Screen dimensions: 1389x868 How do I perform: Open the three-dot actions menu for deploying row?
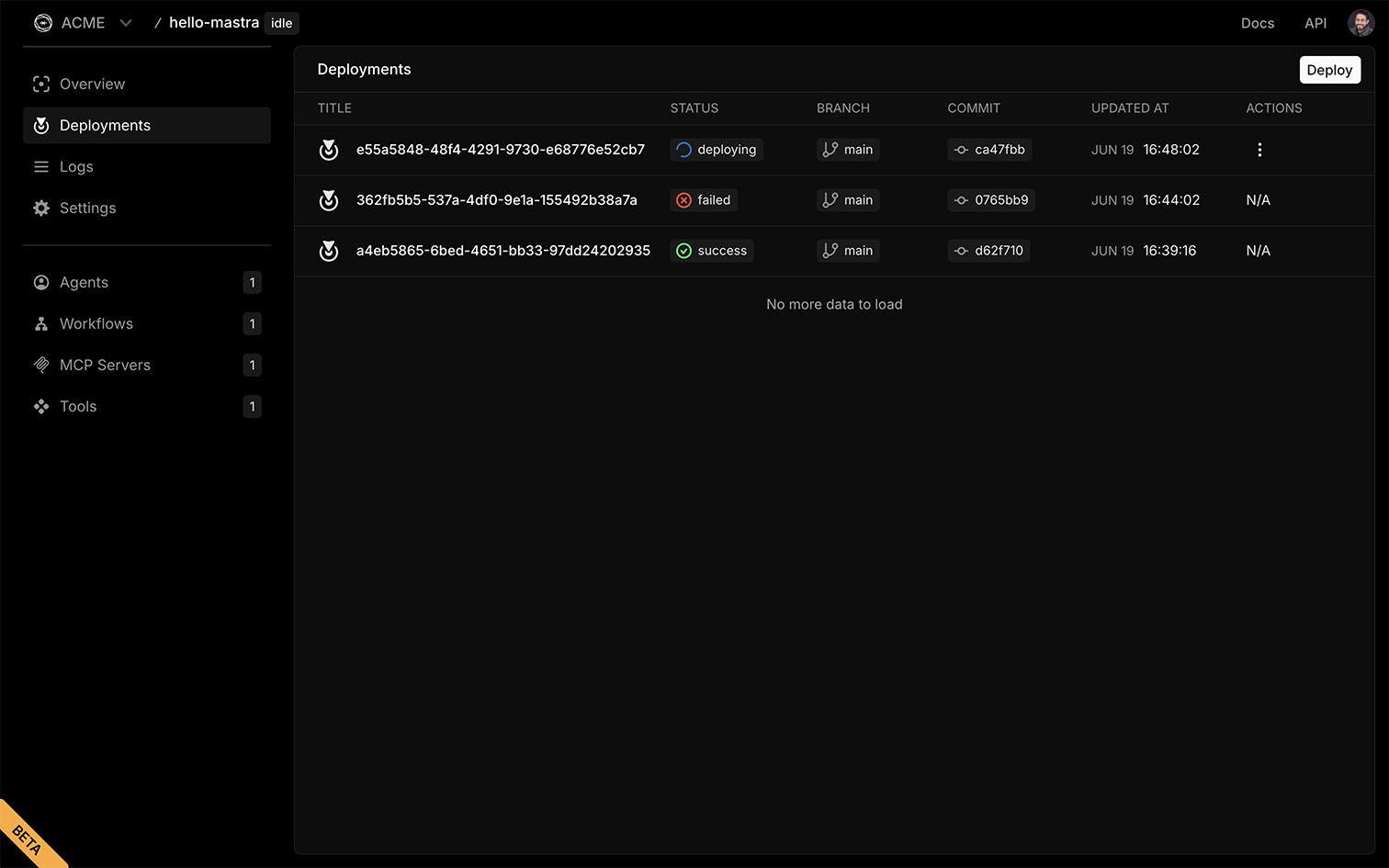point(1259,150)
